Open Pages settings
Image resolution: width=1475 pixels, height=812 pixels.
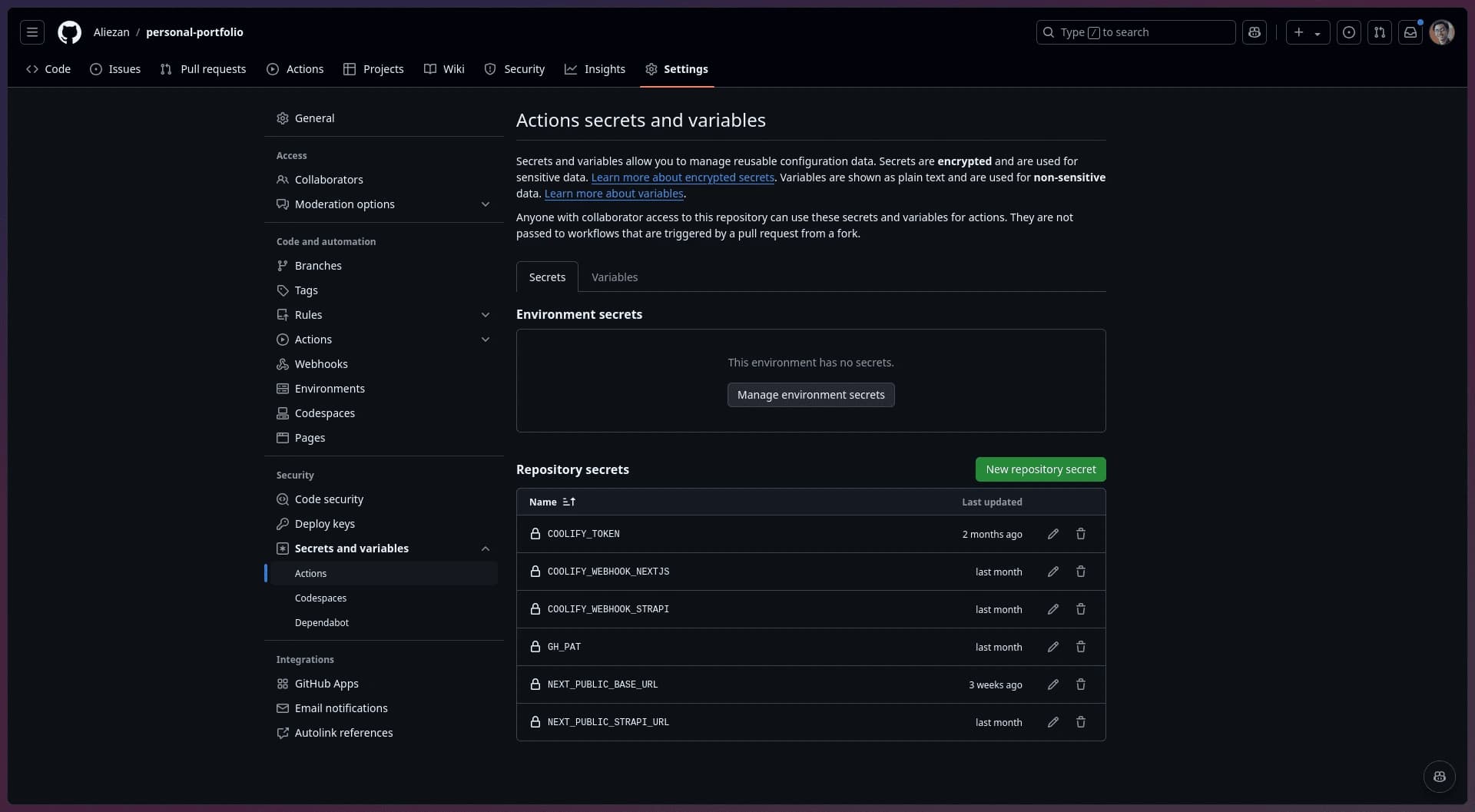[x=384, y=438]
